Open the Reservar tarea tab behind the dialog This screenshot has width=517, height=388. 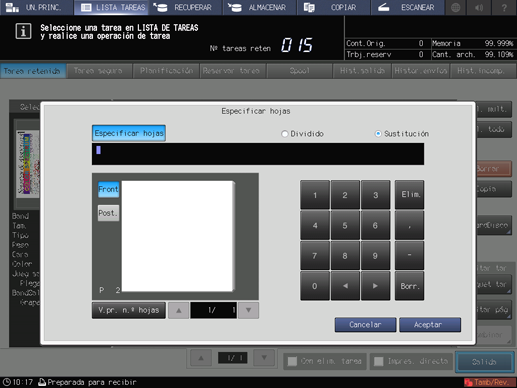[232, 71]
